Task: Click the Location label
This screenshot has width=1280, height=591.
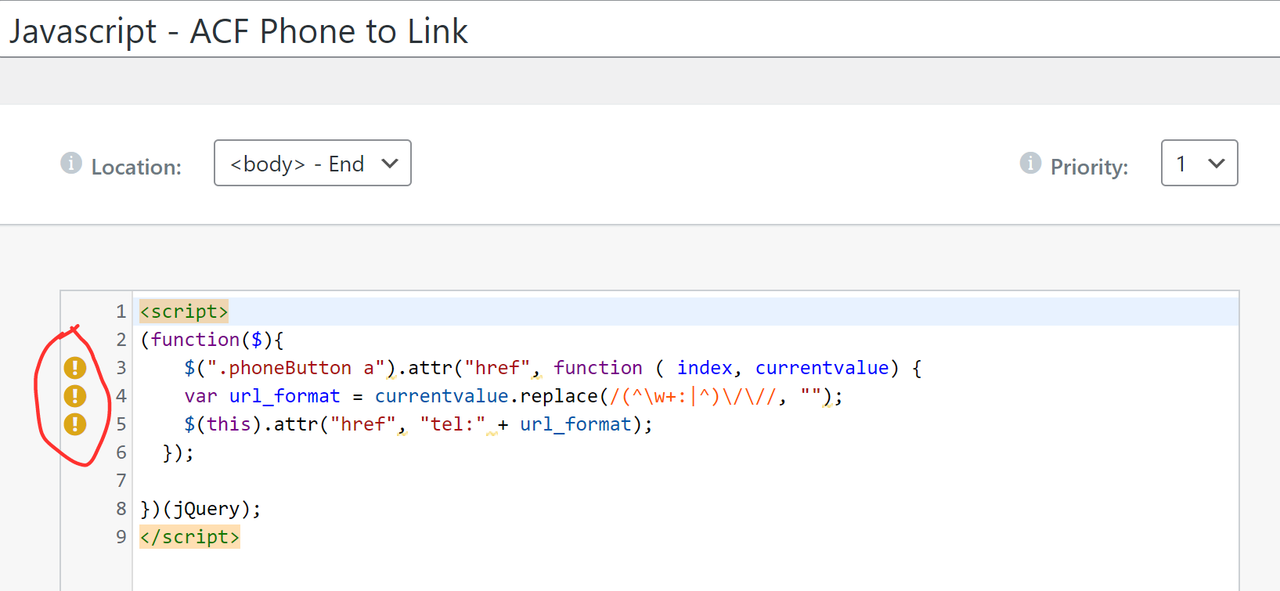Action: click(x=136, y=167)
